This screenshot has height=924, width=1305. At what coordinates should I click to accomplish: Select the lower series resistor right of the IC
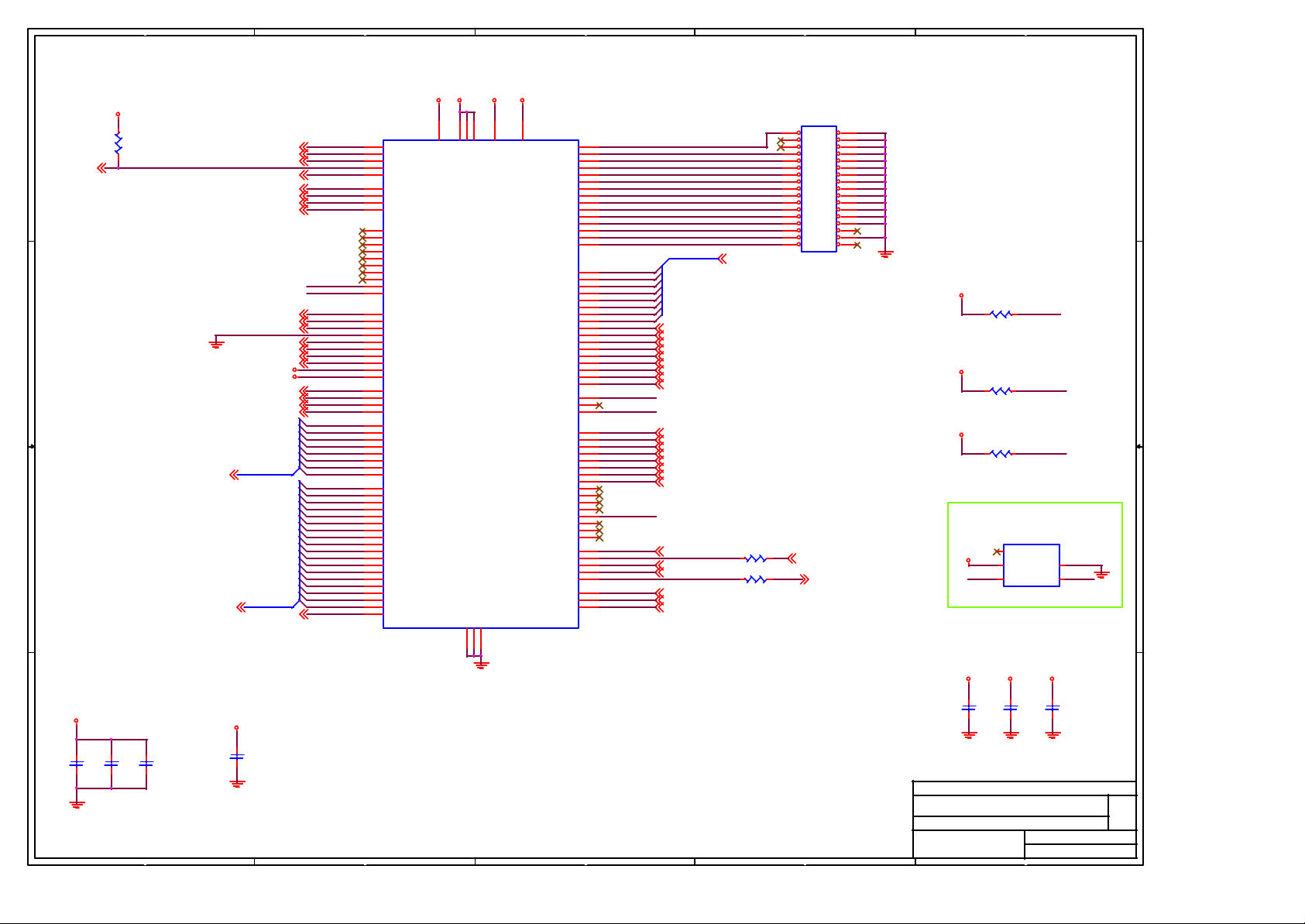point(756,579)
